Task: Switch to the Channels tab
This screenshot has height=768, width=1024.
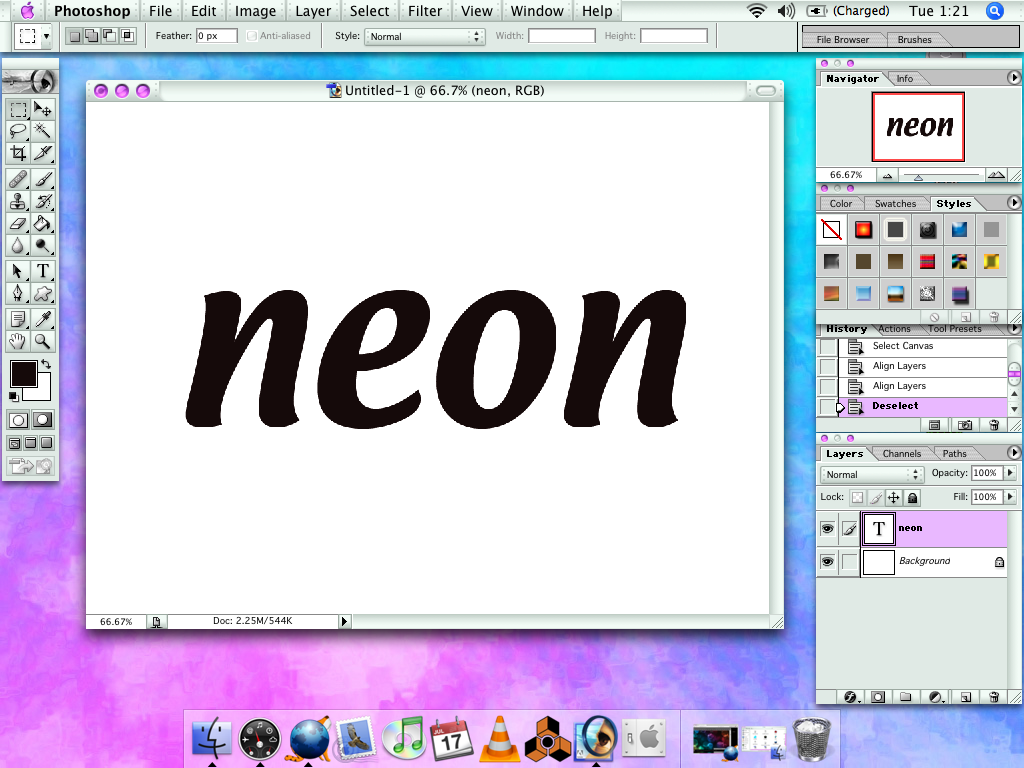Action: 901,454
